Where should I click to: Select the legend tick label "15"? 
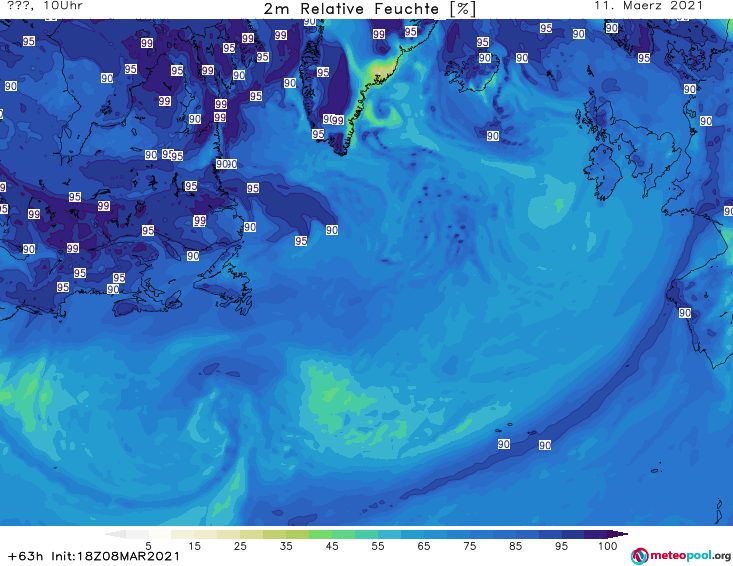point(194,546)
